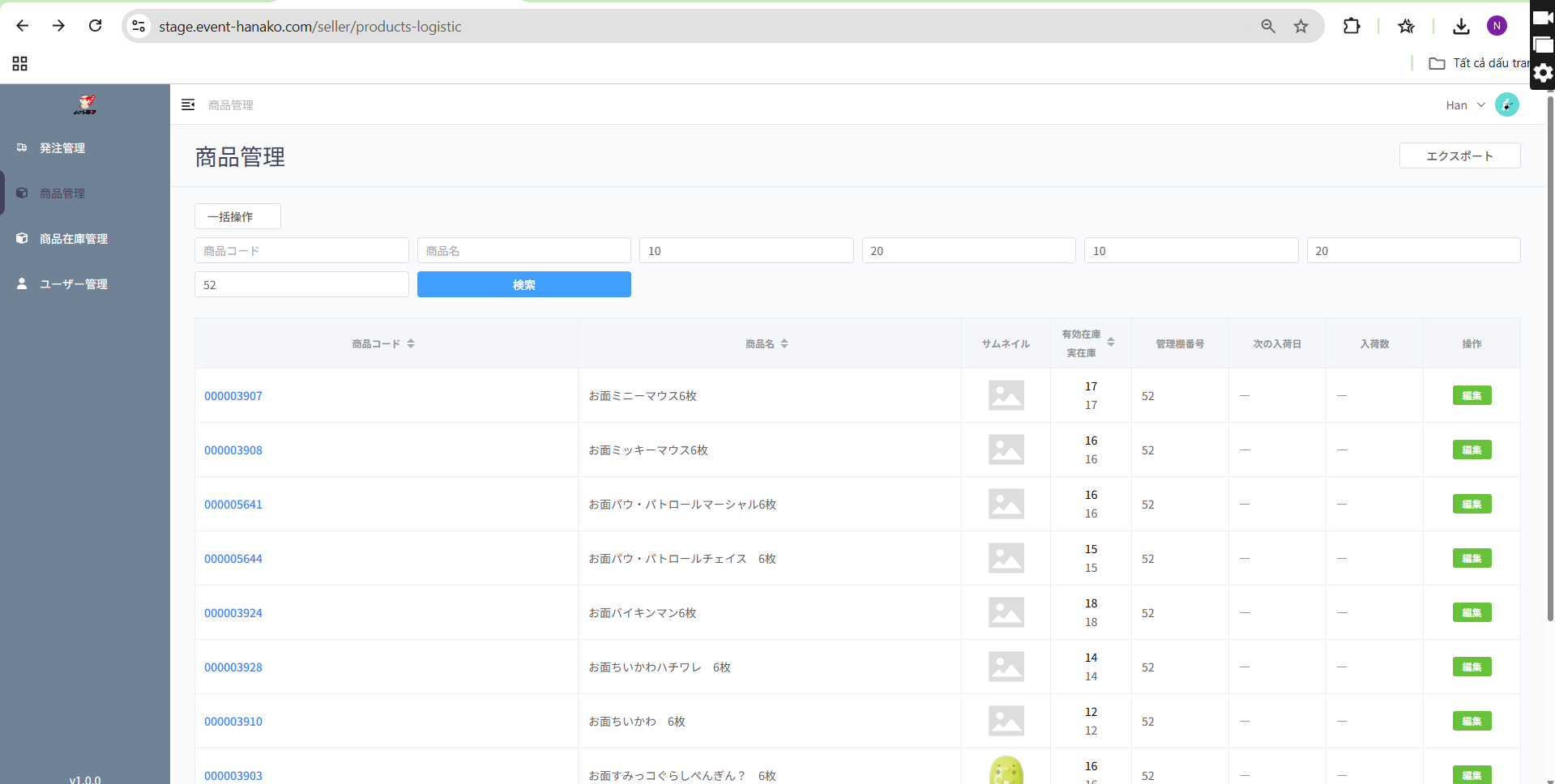This screenshot has width=1555, height=784.
Task: Open the browser extensions puzzle icon
Action: coord(1351,26)
